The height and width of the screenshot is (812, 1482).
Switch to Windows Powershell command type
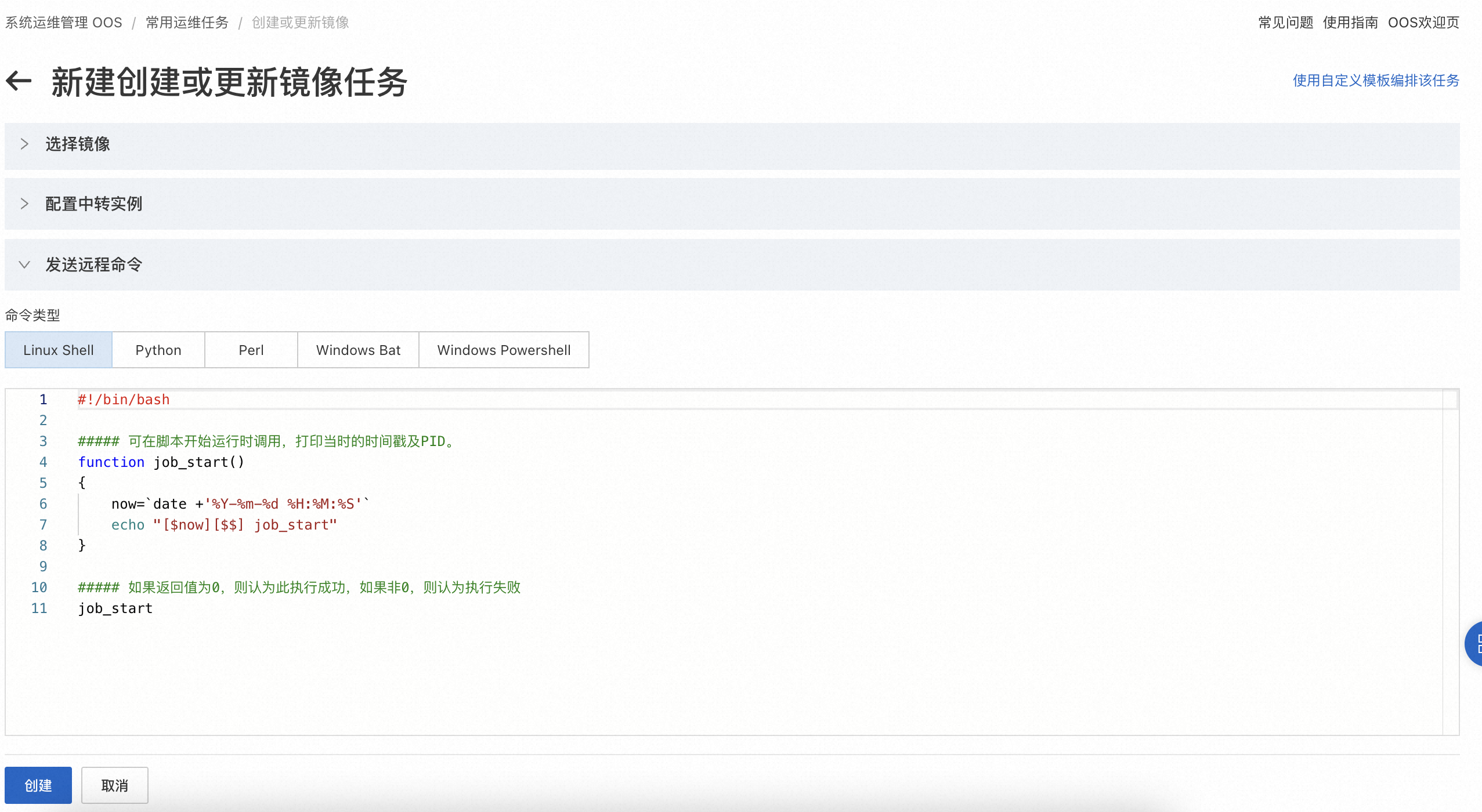point(504,350)
